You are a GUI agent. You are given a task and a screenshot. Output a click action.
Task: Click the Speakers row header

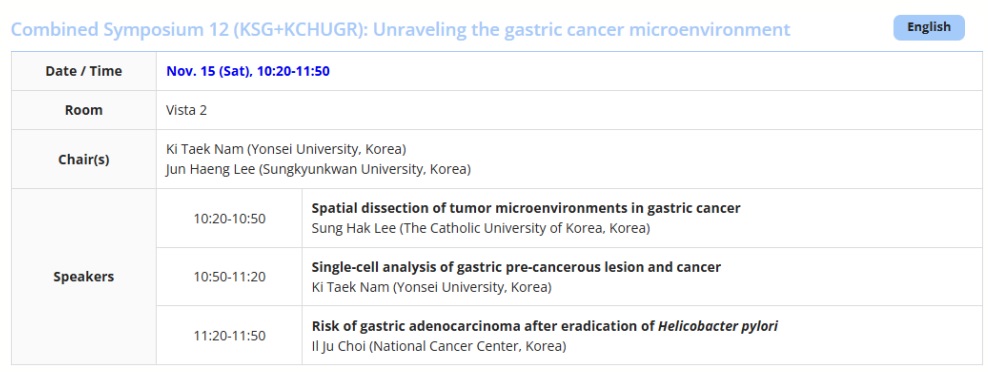click(84, 277)
